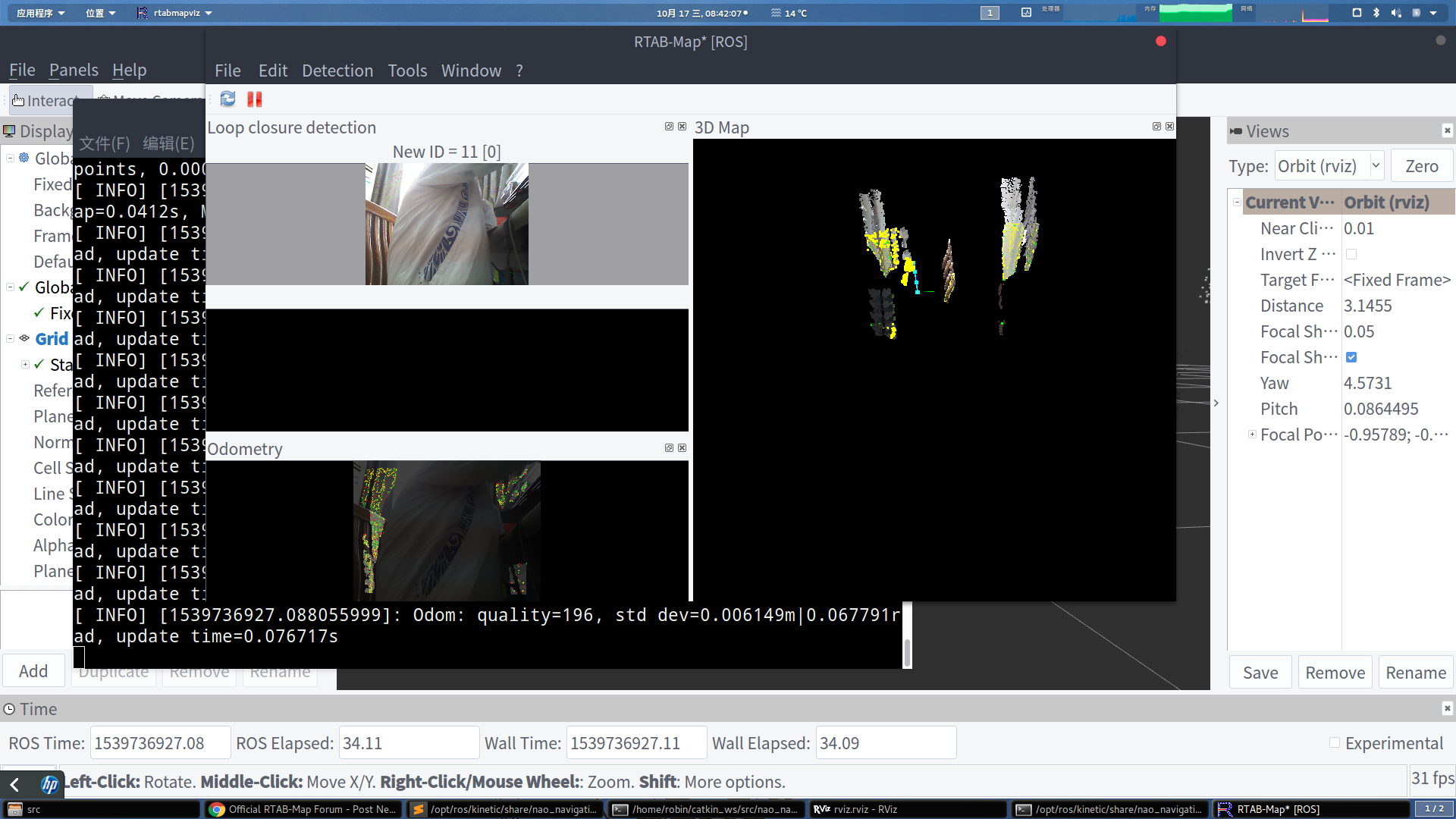Collapse the Current View tree node
1456x819 pixels.
[x=1237, y=202]
